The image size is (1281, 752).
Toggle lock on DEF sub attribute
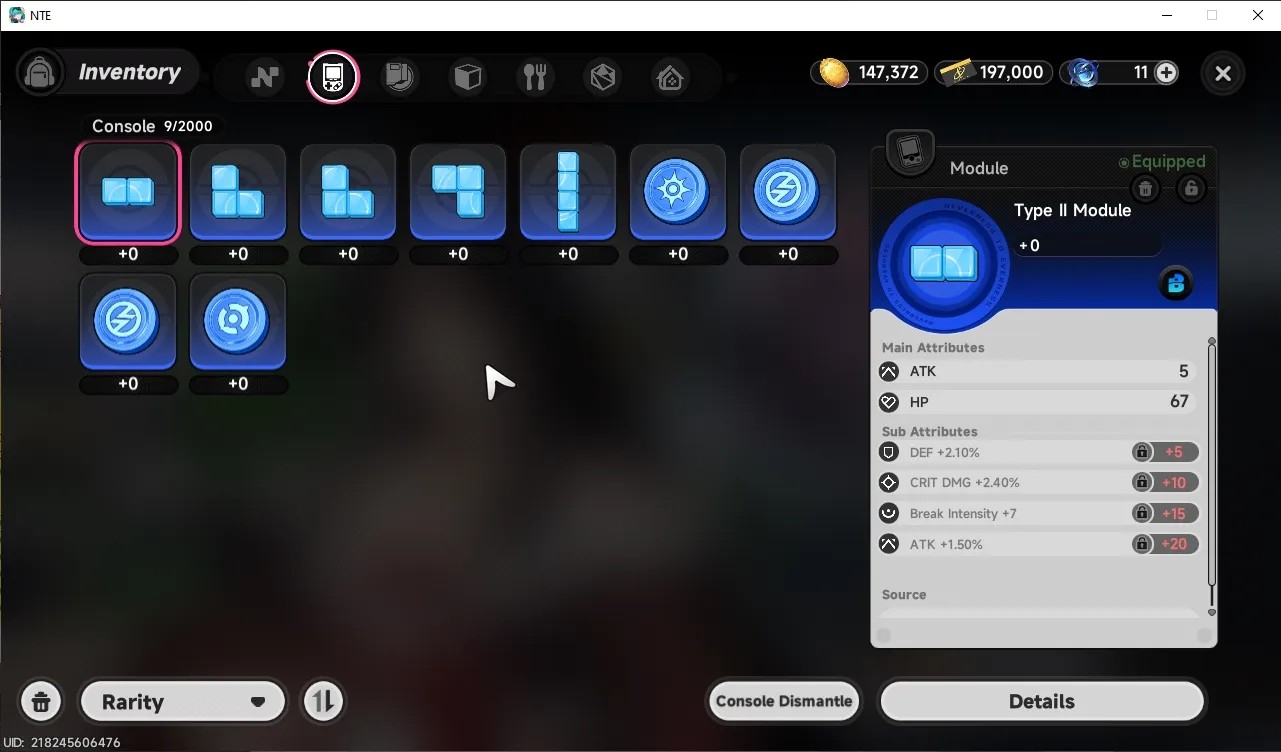(x=1141, y=452)
